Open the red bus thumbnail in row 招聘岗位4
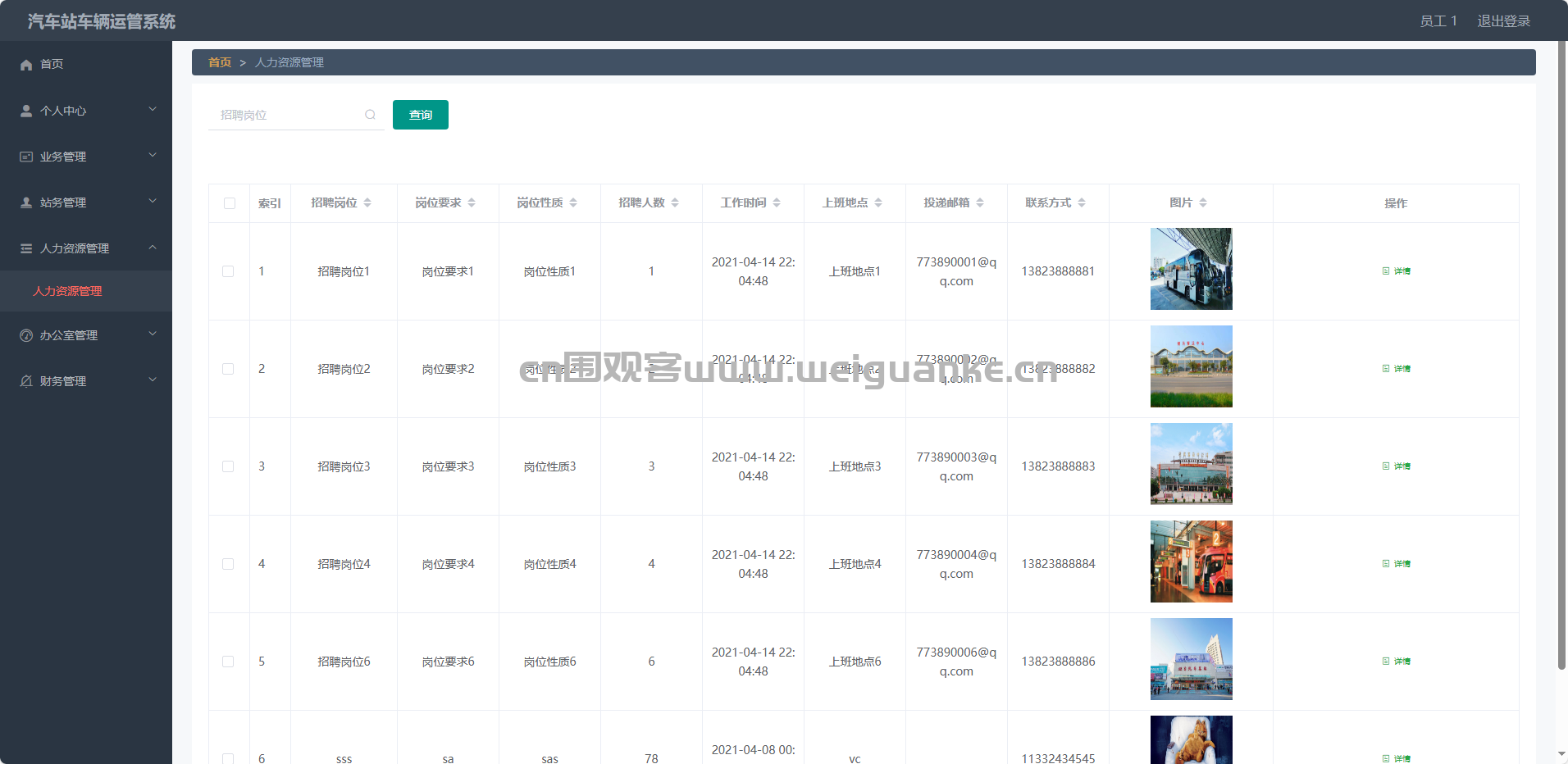The image size is (1568, 764). [x=1192, y=562]
